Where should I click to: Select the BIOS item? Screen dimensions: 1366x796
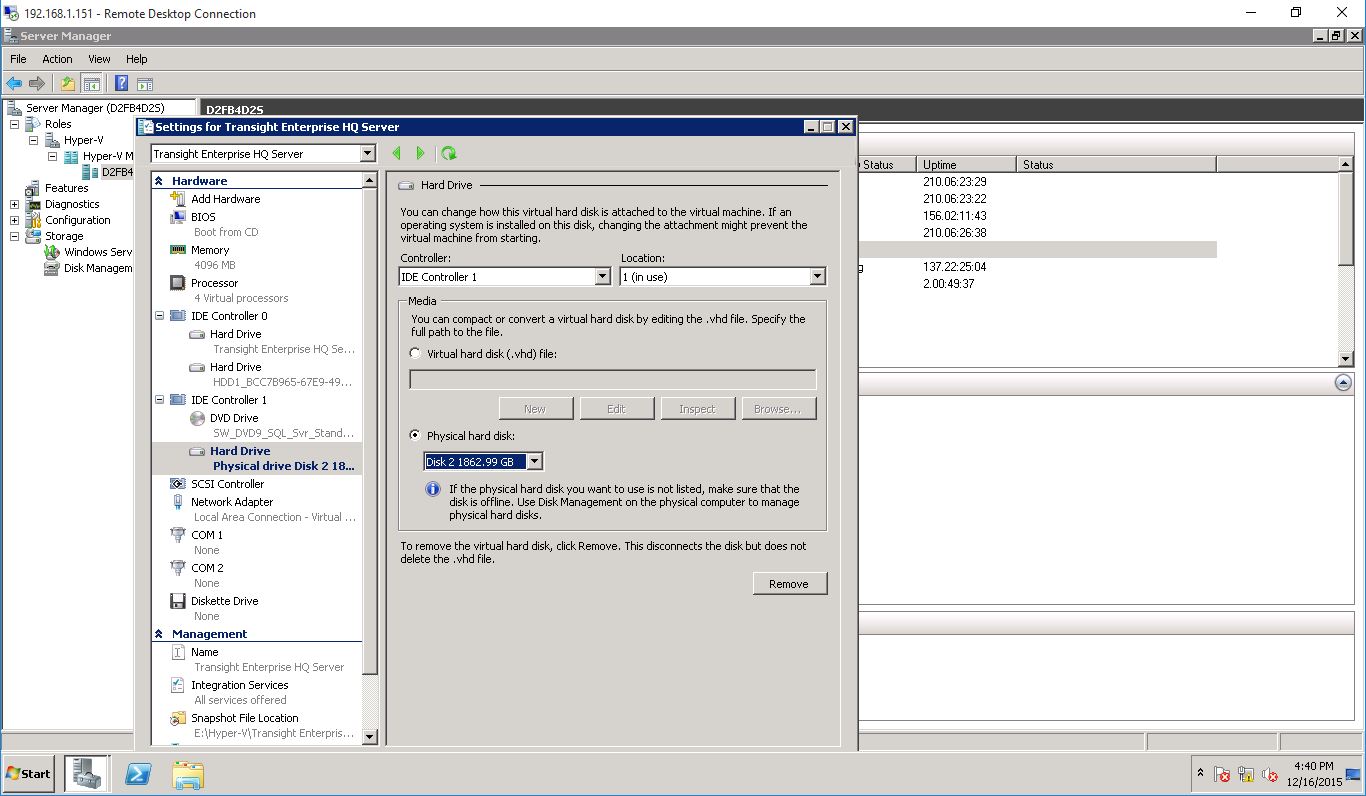[x=203, y=217]
